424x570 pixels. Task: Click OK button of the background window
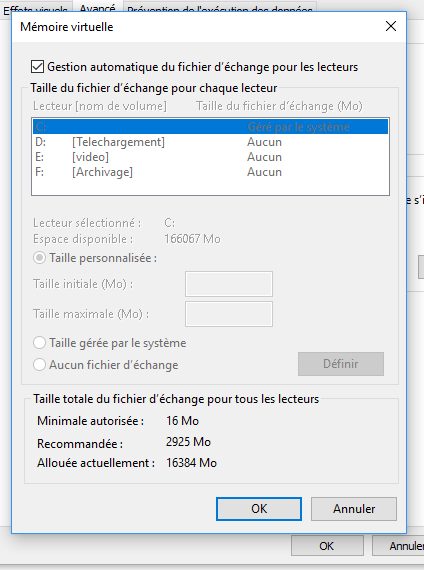point(327,546)
